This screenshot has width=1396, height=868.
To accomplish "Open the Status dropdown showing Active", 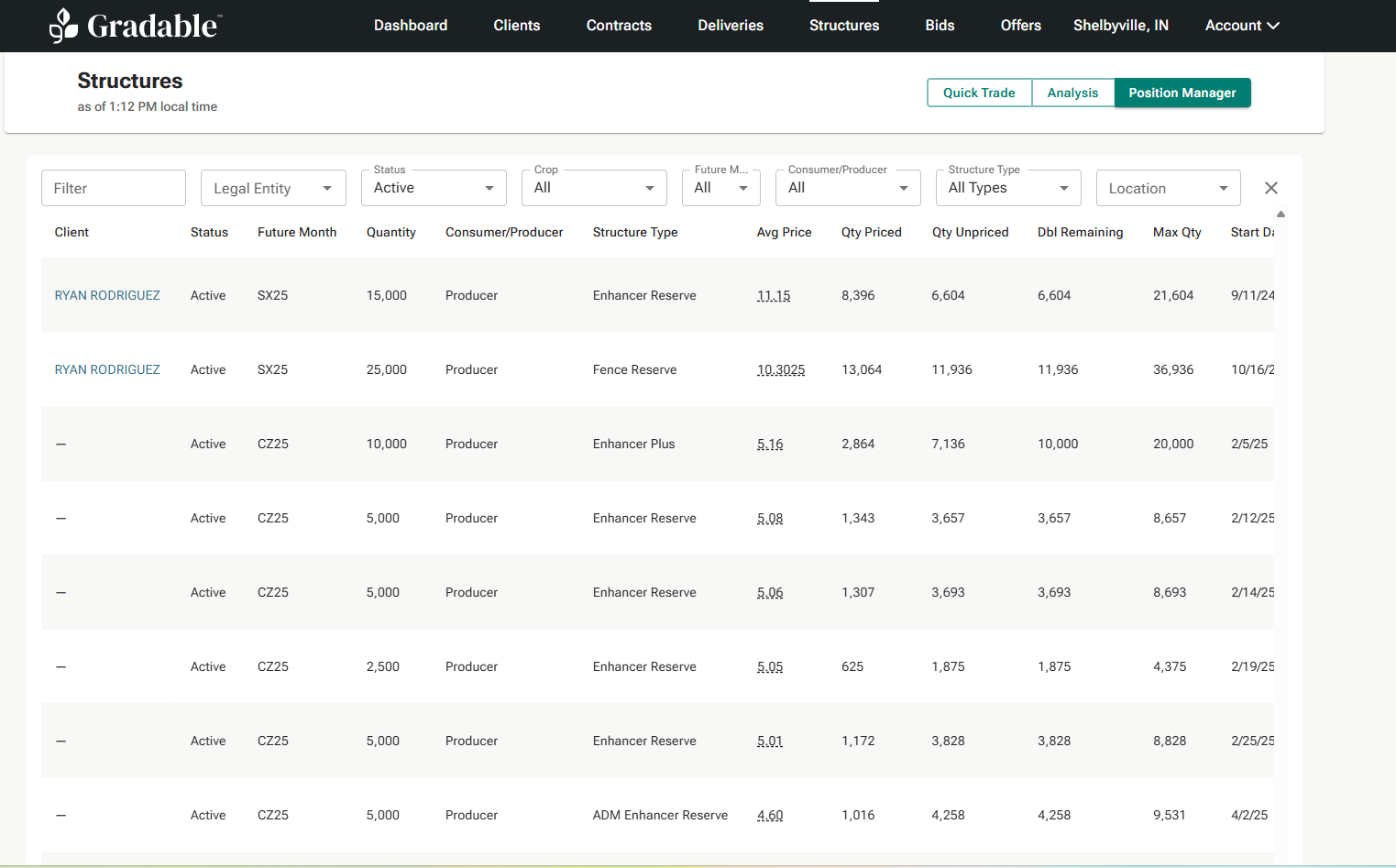I will (x=434, y=188).
